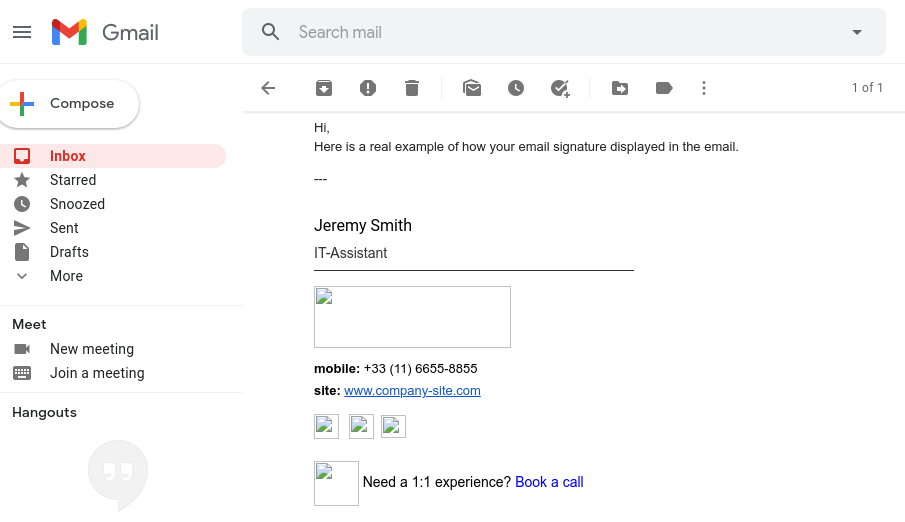Open the main menu hamburger icon

(22, 32)
